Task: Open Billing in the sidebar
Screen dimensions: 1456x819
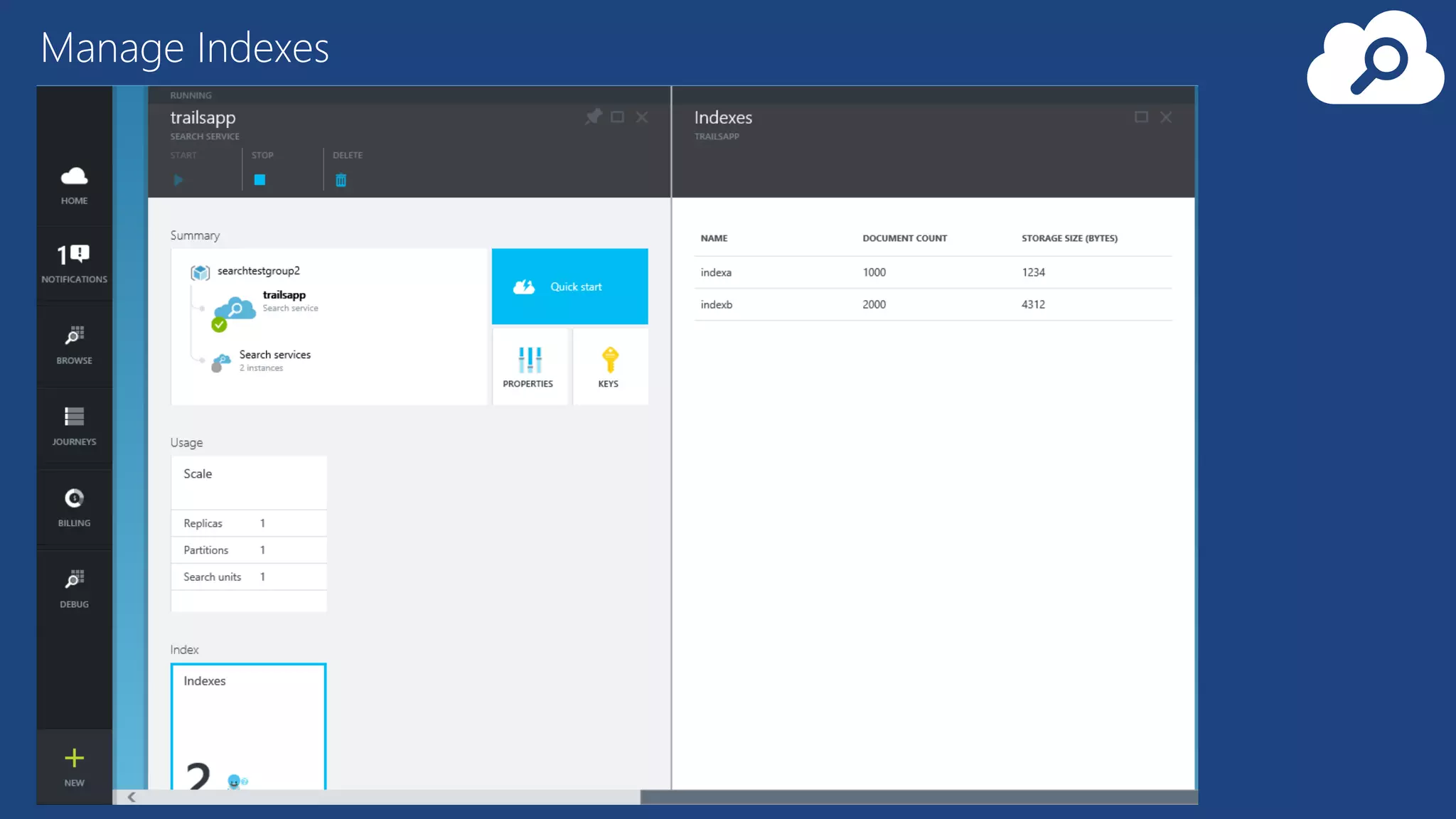Action: [74, 507]
